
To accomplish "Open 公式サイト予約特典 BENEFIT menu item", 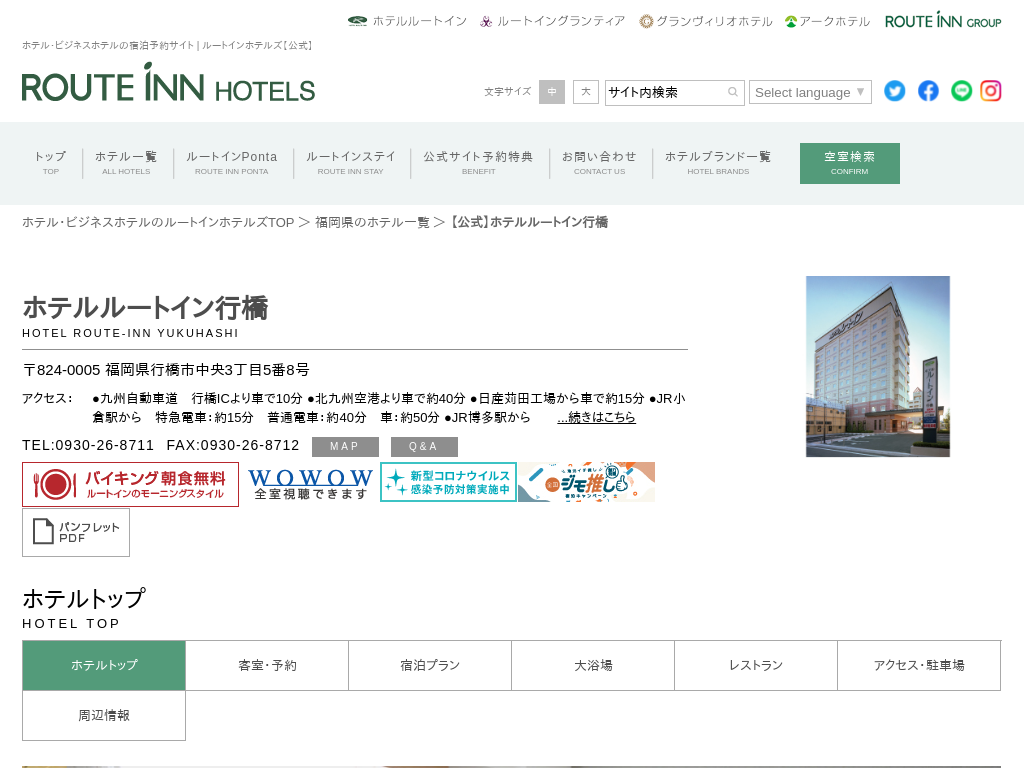I will (478, 163).
